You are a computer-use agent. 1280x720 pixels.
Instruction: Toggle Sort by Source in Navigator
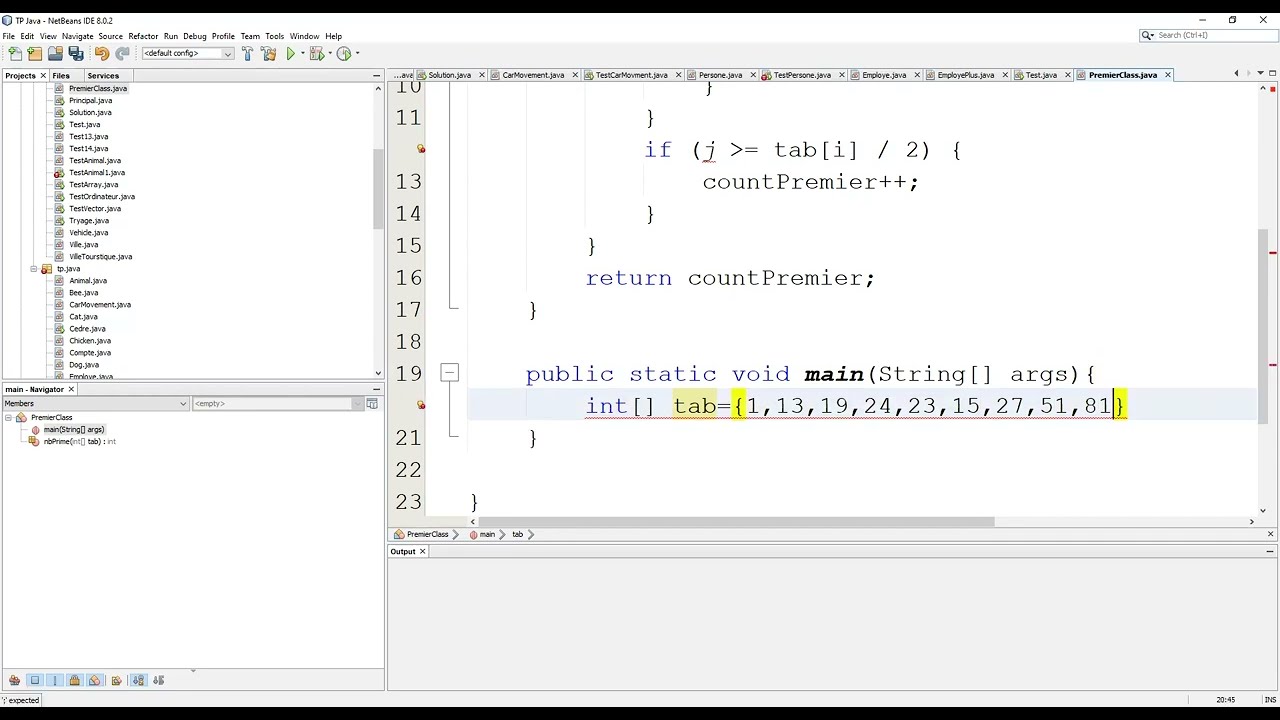158,680
